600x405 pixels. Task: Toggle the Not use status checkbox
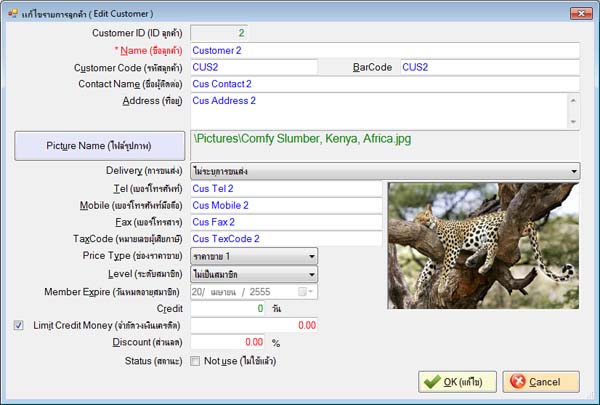[195, 361]
